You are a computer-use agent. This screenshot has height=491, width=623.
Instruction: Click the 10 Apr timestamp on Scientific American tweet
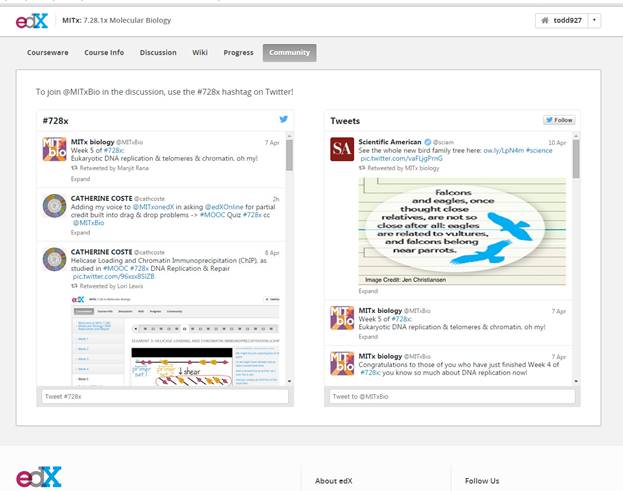pyautogui.click(x=557, y=143)
